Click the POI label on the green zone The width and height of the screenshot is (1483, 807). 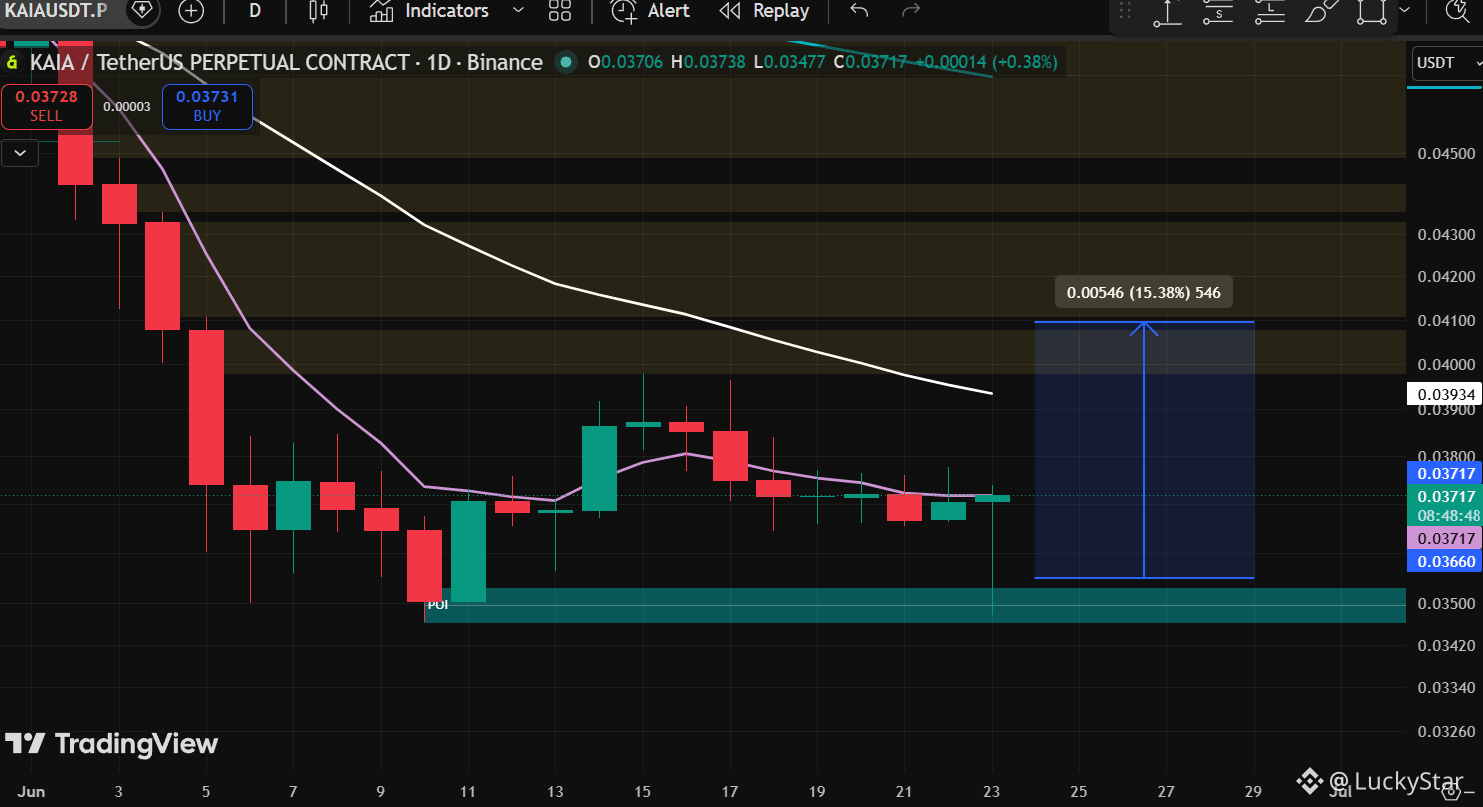438,605
